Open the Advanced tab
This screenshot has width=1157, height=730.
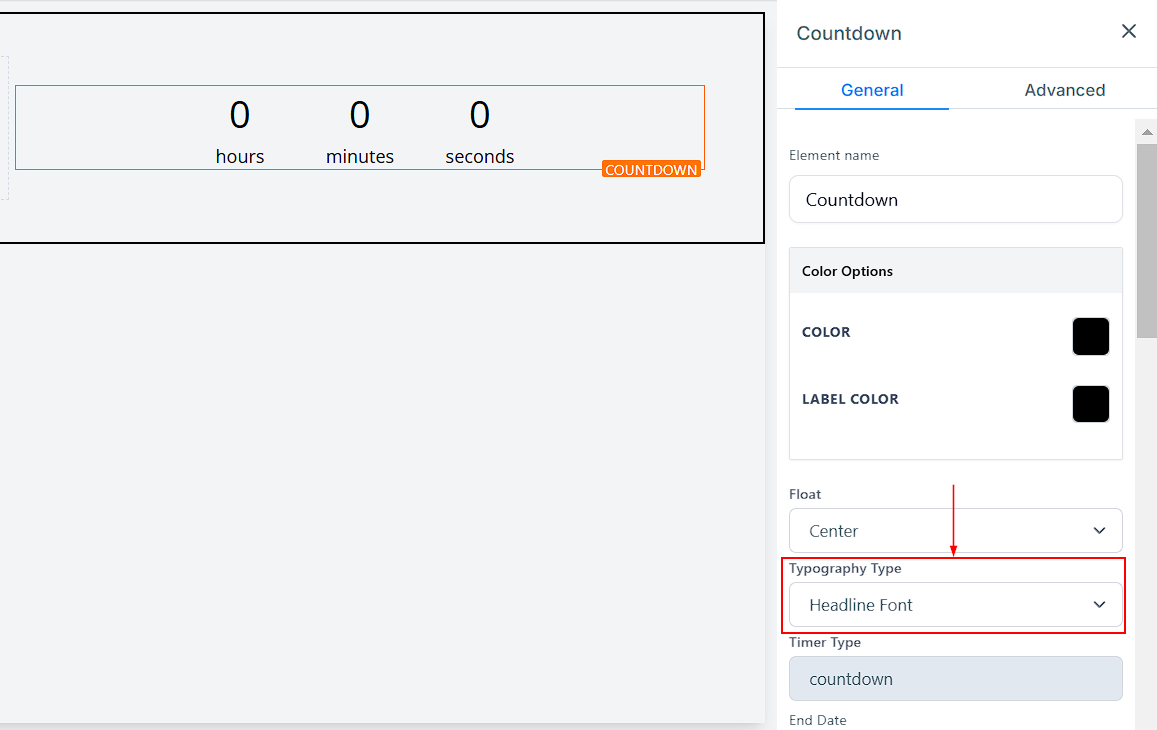pos(1064,90)
